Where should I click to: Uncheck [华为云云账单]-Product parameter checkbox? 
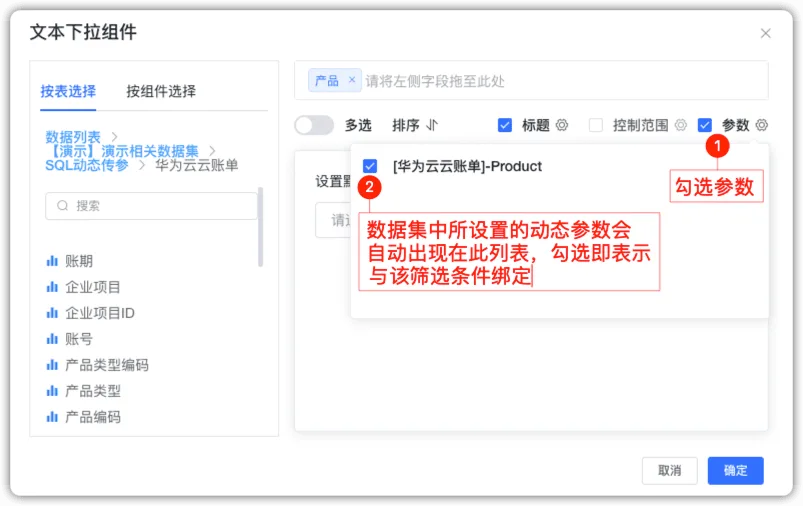pyautogui.click(x=370, y=166)
